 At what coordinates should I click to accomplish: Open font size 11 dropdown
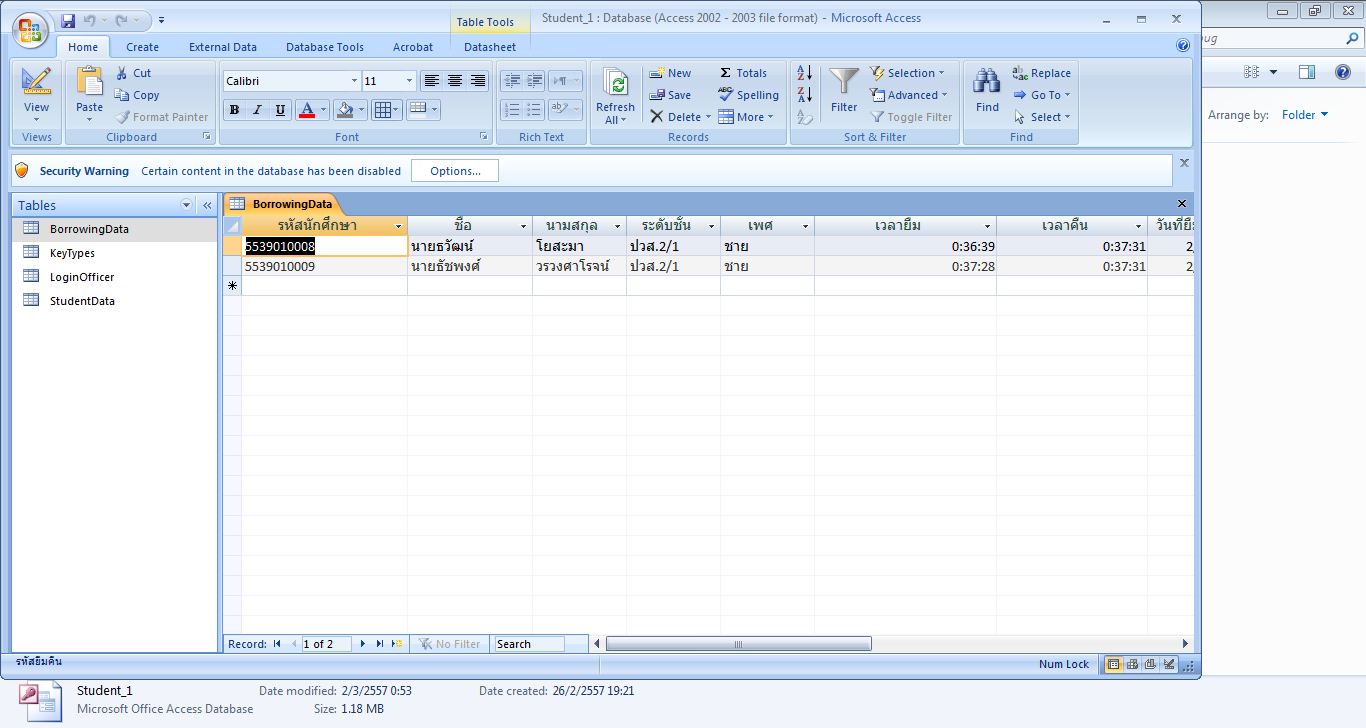coord(410,81)
